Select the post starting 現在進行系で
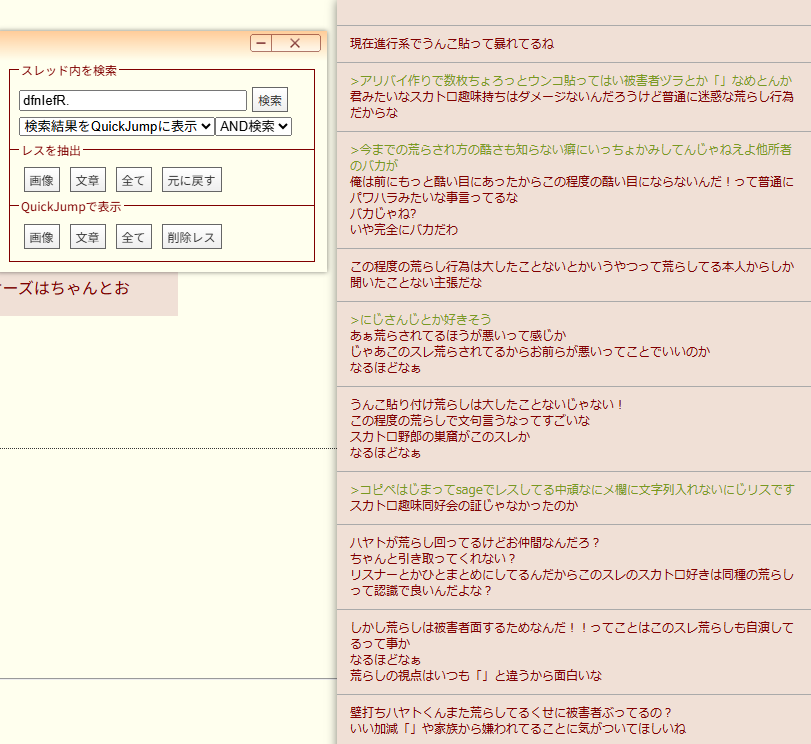The image size is (811, 744). click(452, 44)
